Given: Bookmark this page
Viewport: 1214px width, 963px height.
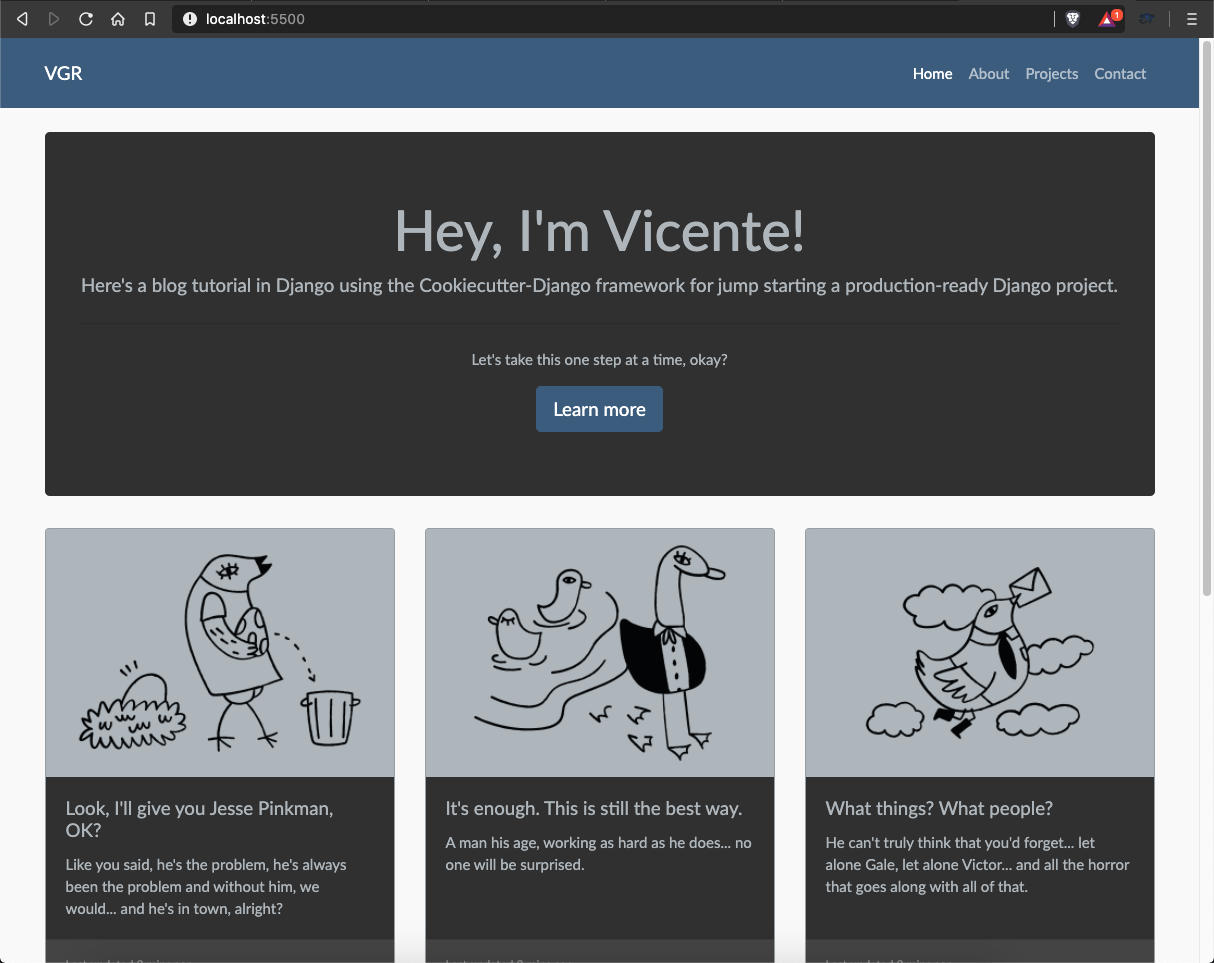Looking at the screenshot, I should click(150, 19).
